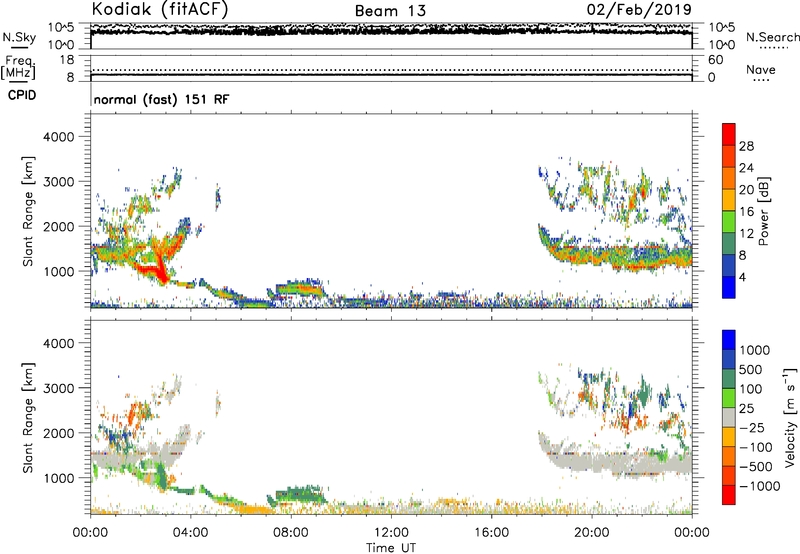The image size is (800, 554).
Task: Click the '20:00' time axis tick label
Action: coord(591,533)
